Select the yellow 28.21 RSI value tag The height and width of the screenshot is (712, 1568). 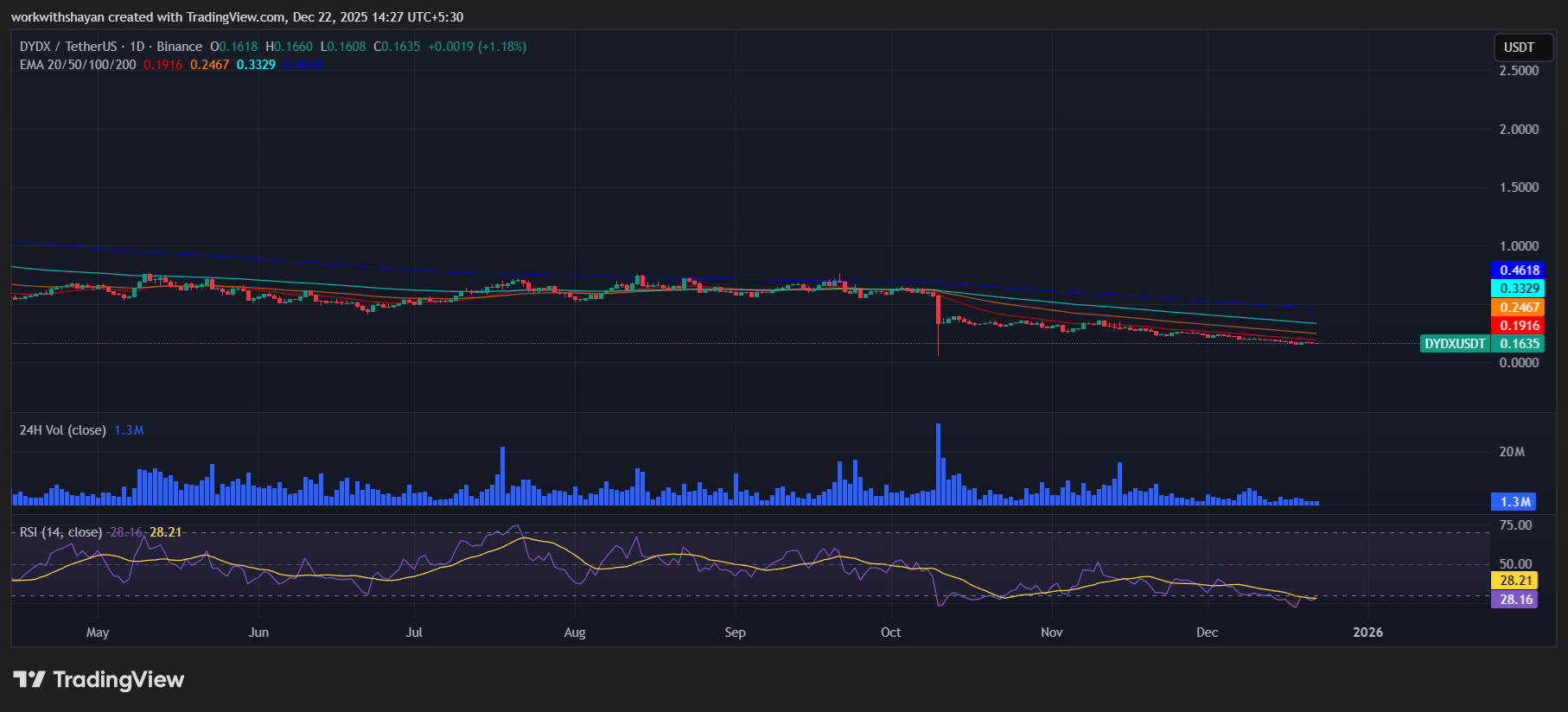(1515, 581)
